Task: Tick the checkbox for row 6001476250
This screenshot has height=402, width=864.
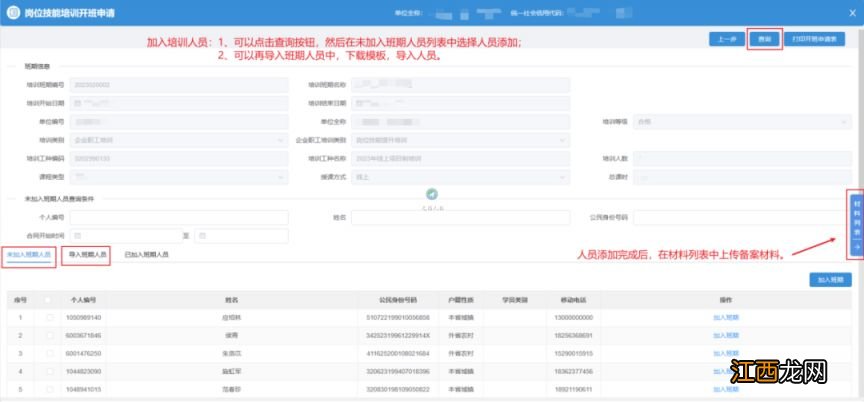Action: [50, 354]
